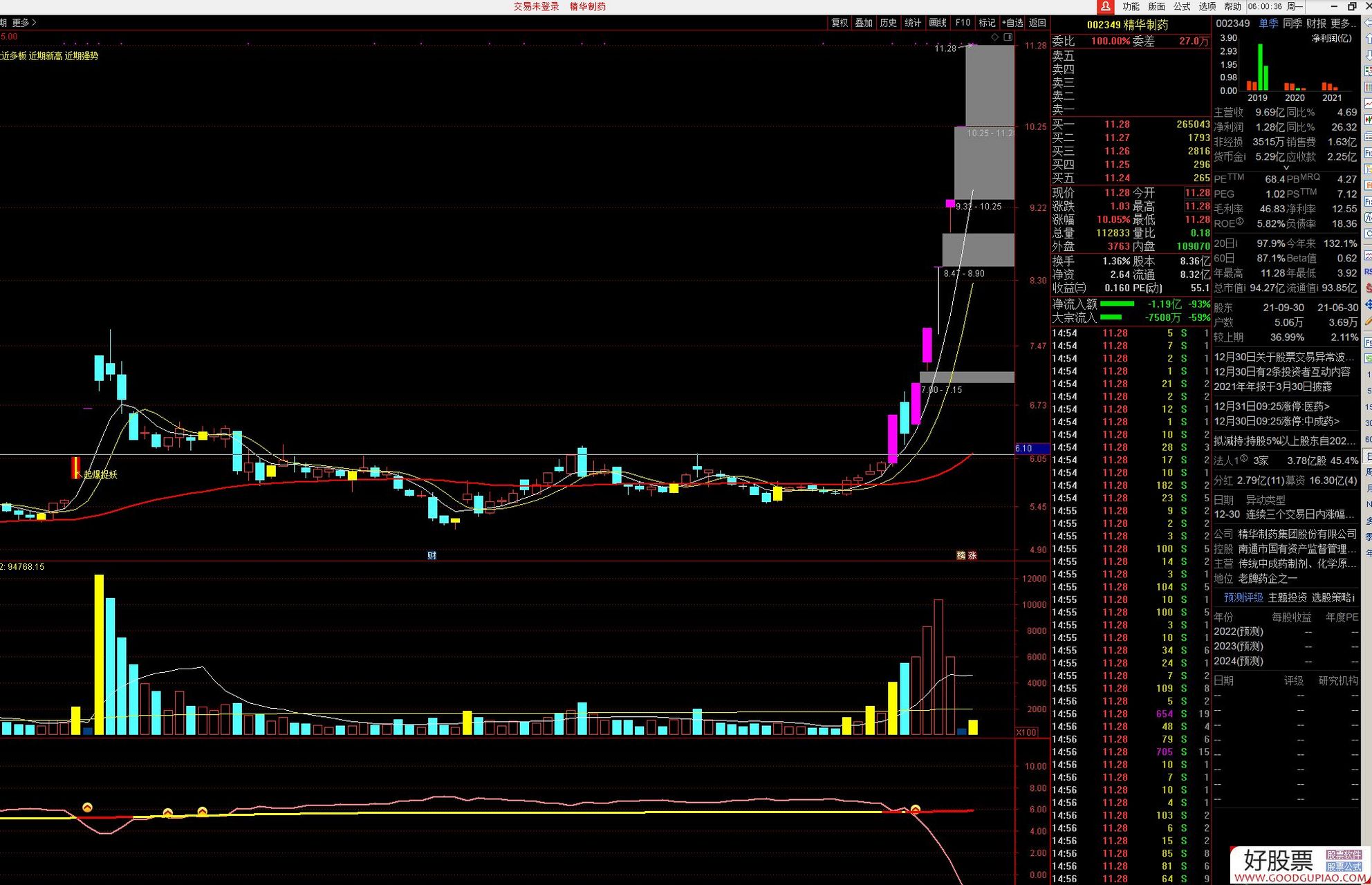Click the 6.10 price cursor label on the axis
Viewport: 1372px width, 885px height.
[1032, 448]
